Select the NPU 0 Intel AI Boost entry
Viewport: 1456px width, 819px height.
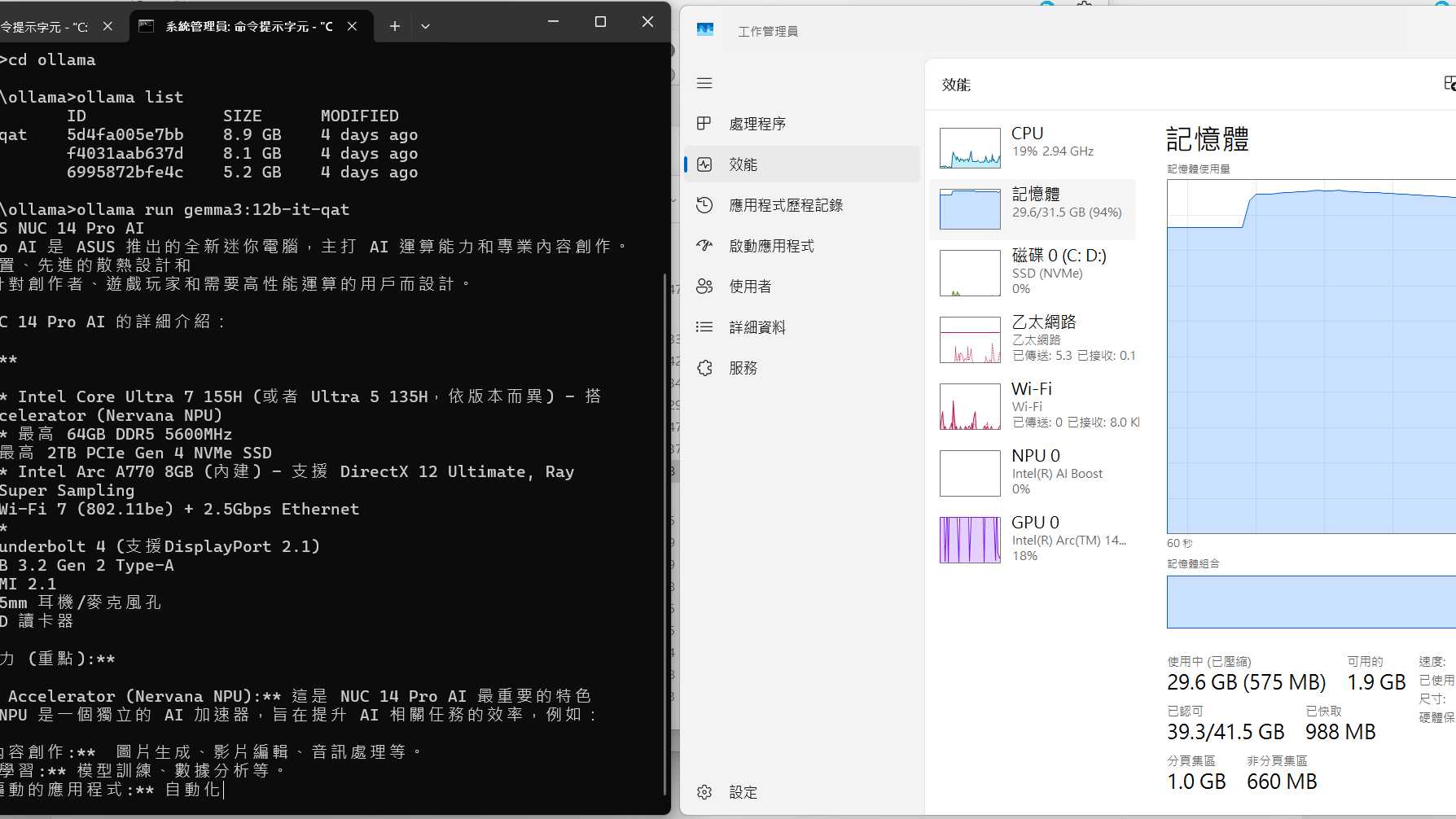1033,473
